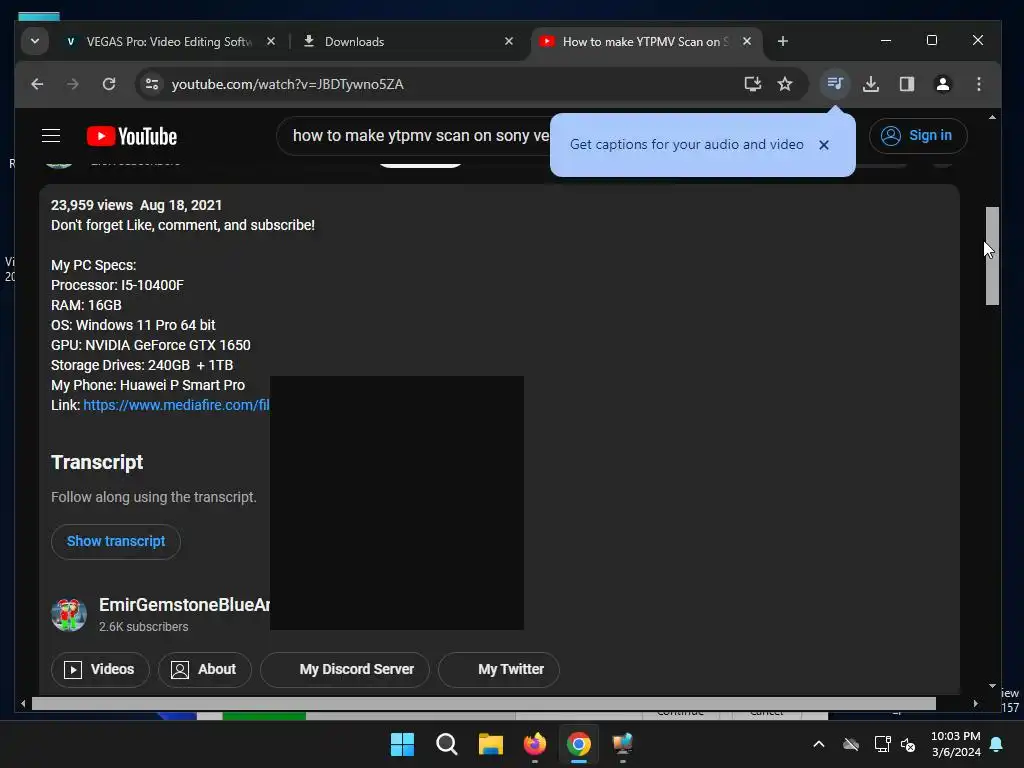Open the Chrome profile icon

click(x=942, y=84)
